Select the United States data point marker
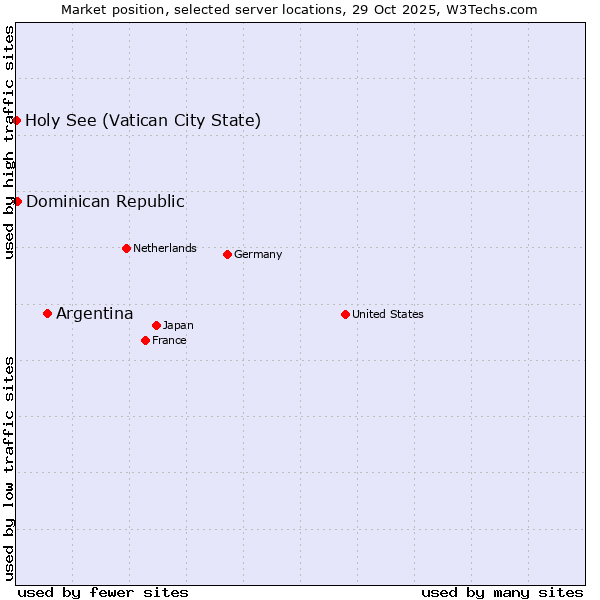The height and width of the screenshot is (600, 600). click(345, 314)
